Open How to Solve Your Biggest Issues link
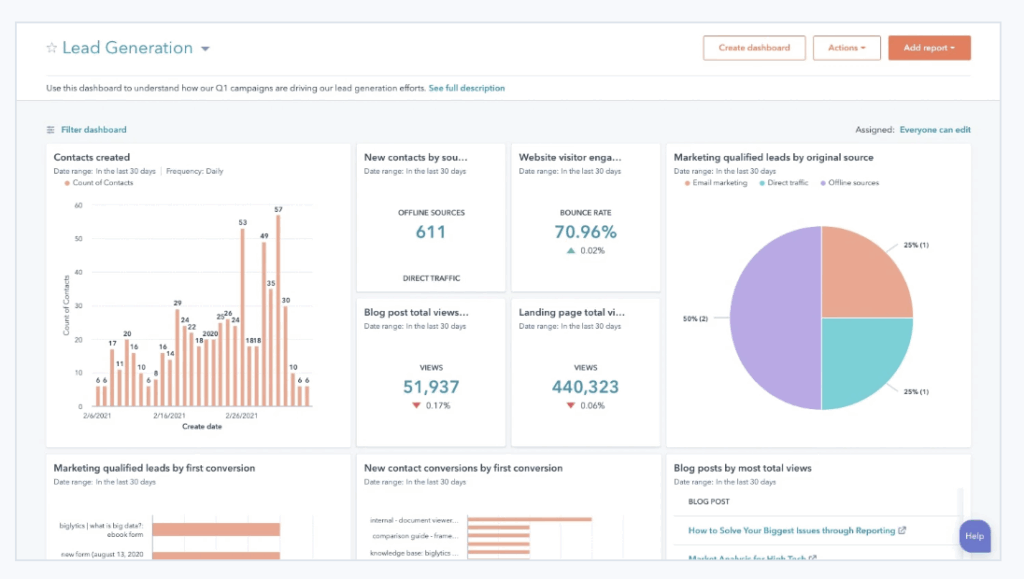Image resolution: width=1024 pixels, height=579 pixels. 792,531
